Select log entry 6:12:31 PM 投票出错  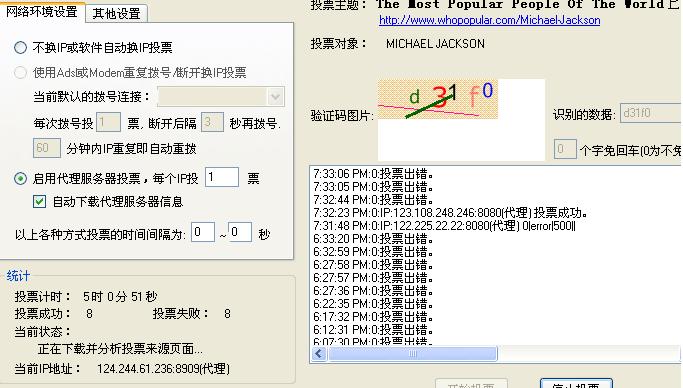click(373, 330)
